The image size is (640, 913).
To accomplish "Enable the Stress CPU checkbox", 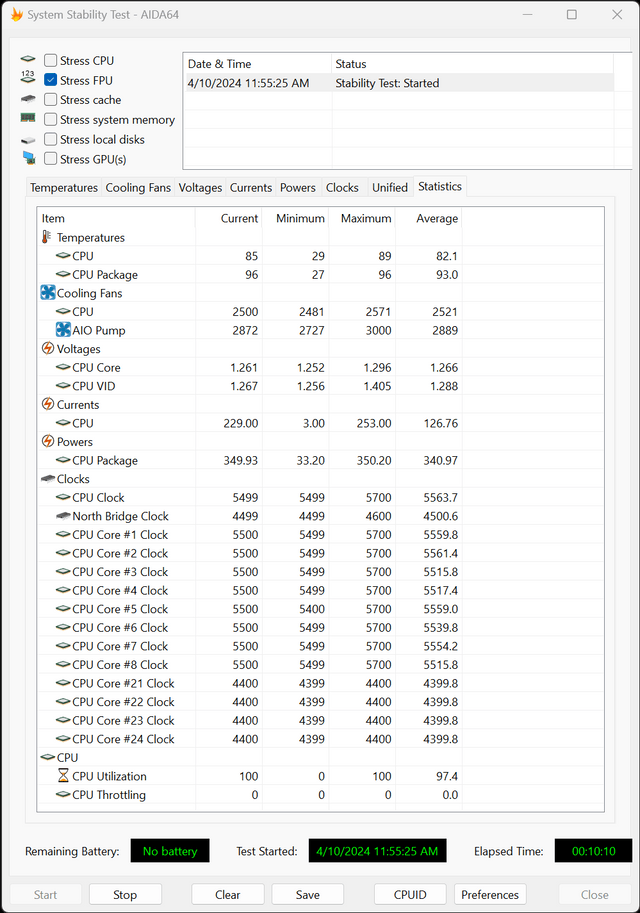I will click(x=51, y=61).
